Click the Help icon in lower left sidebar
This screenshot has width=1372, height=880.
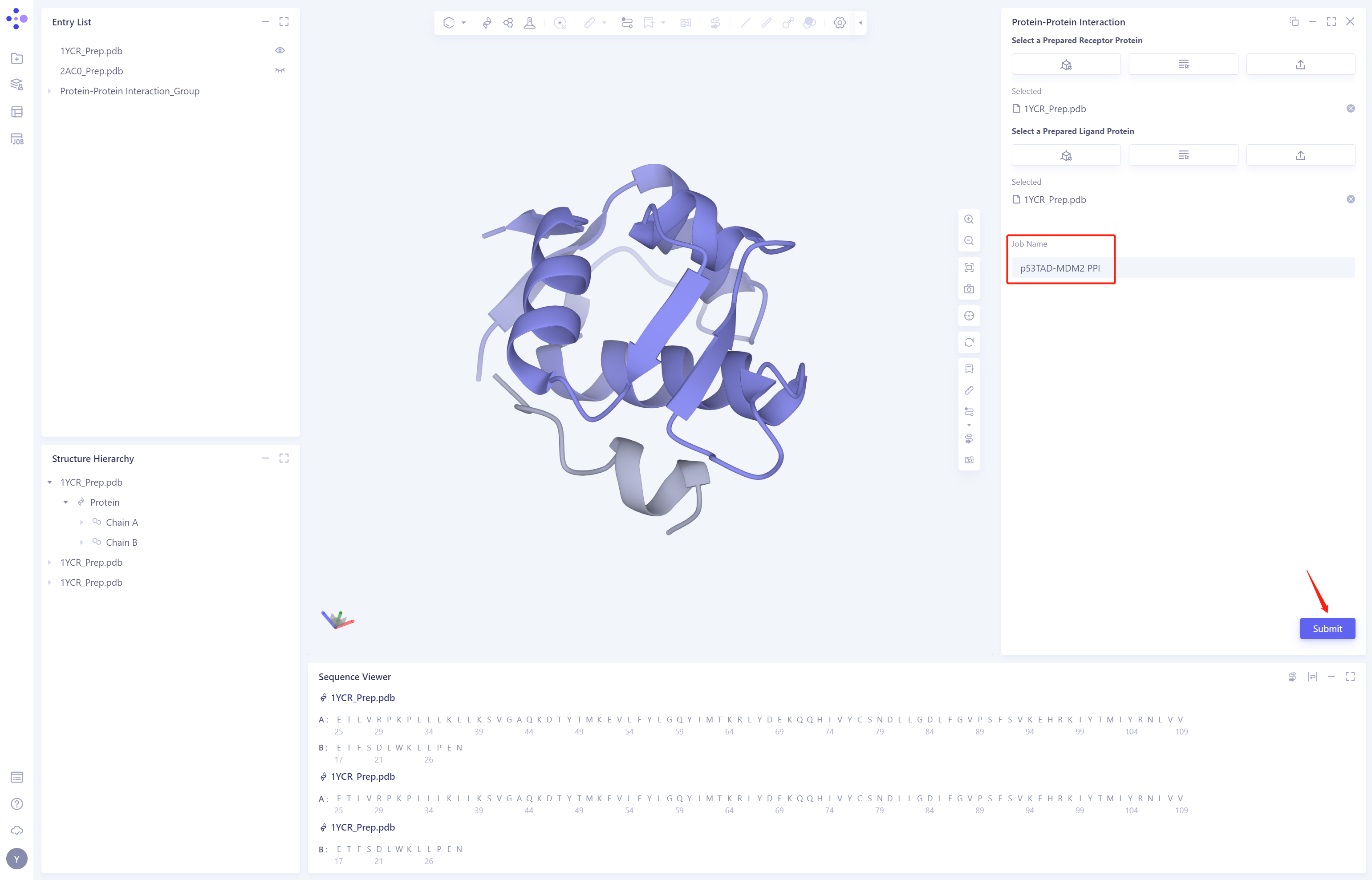16,804
